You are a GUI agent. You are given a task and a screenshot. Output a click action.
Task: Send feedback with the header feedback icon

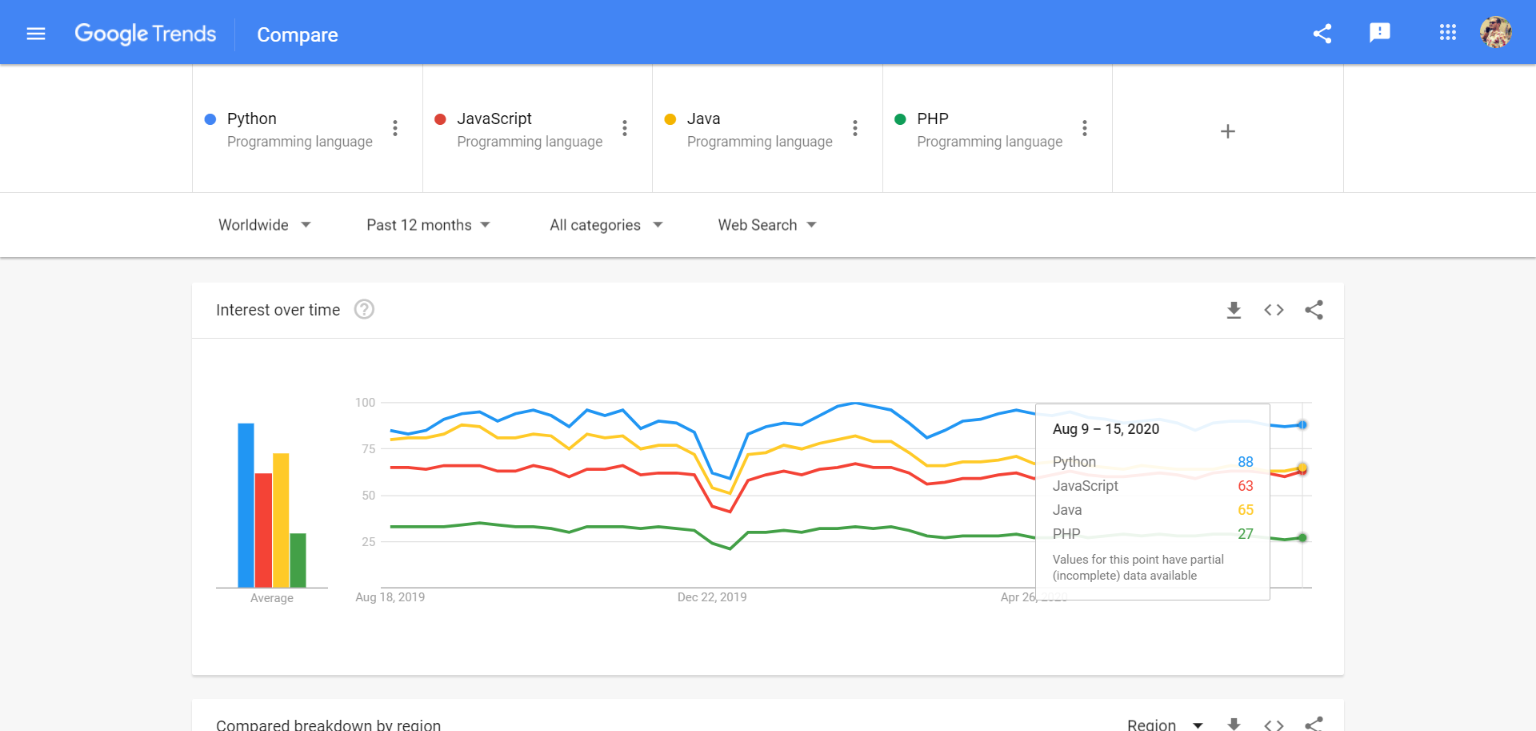tap(1380, 33)
